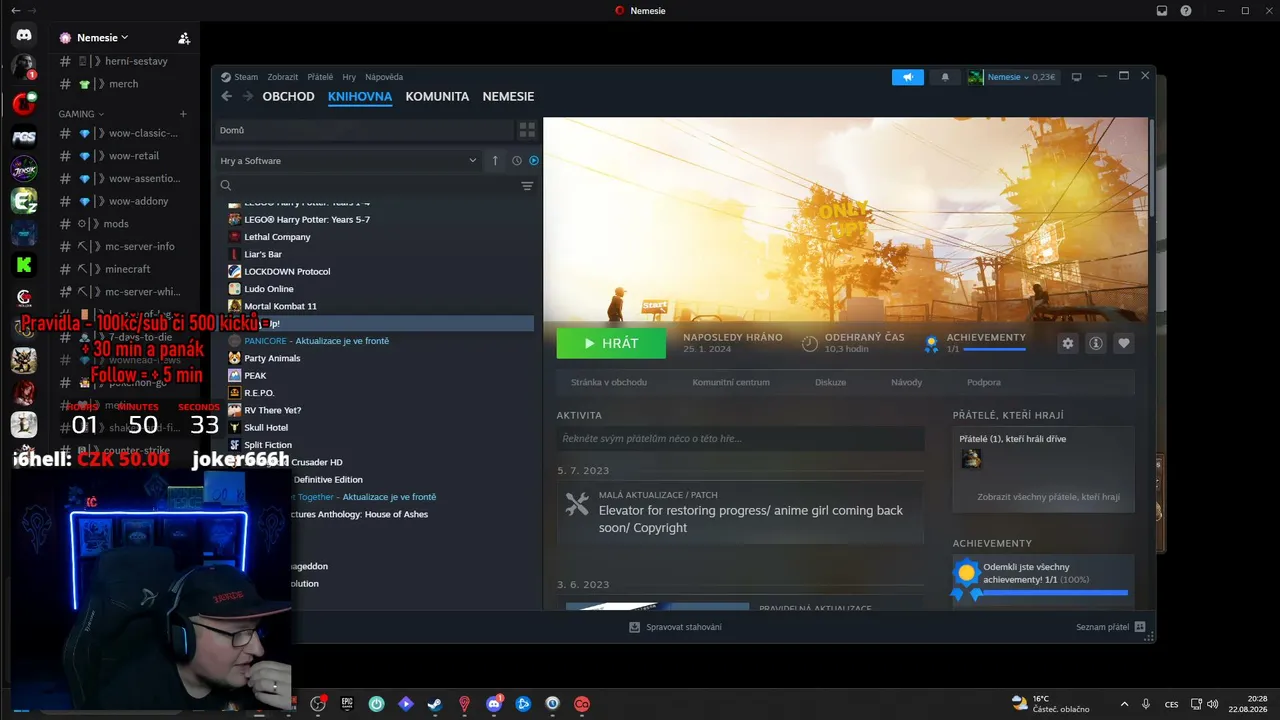Open the Steam menu
Viewport: 1280px width, 720px height.
246,77
